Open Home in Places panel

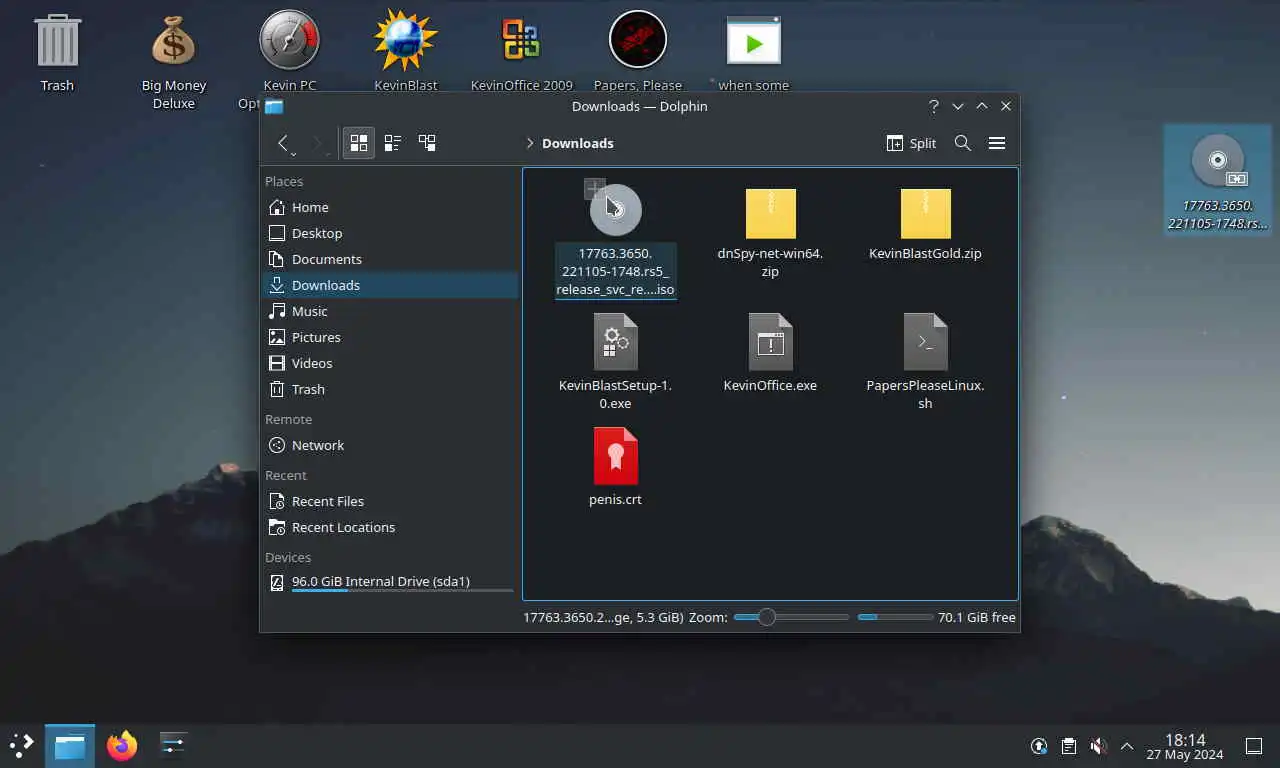[389, 207]
